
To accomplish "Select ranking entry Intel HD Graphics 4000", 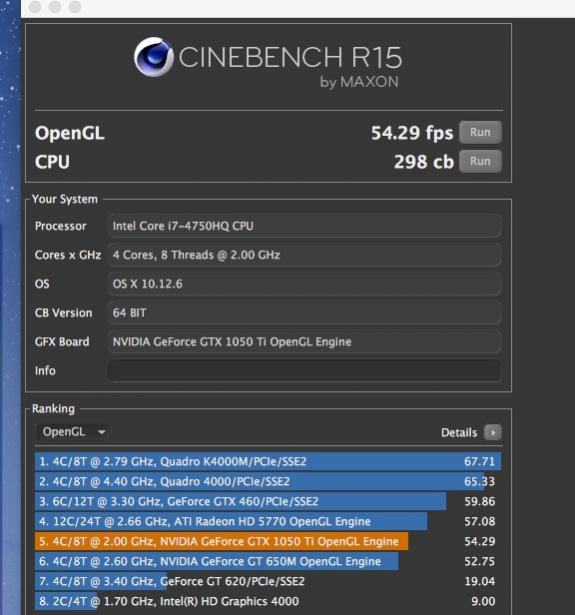I will tap(268, 601).
